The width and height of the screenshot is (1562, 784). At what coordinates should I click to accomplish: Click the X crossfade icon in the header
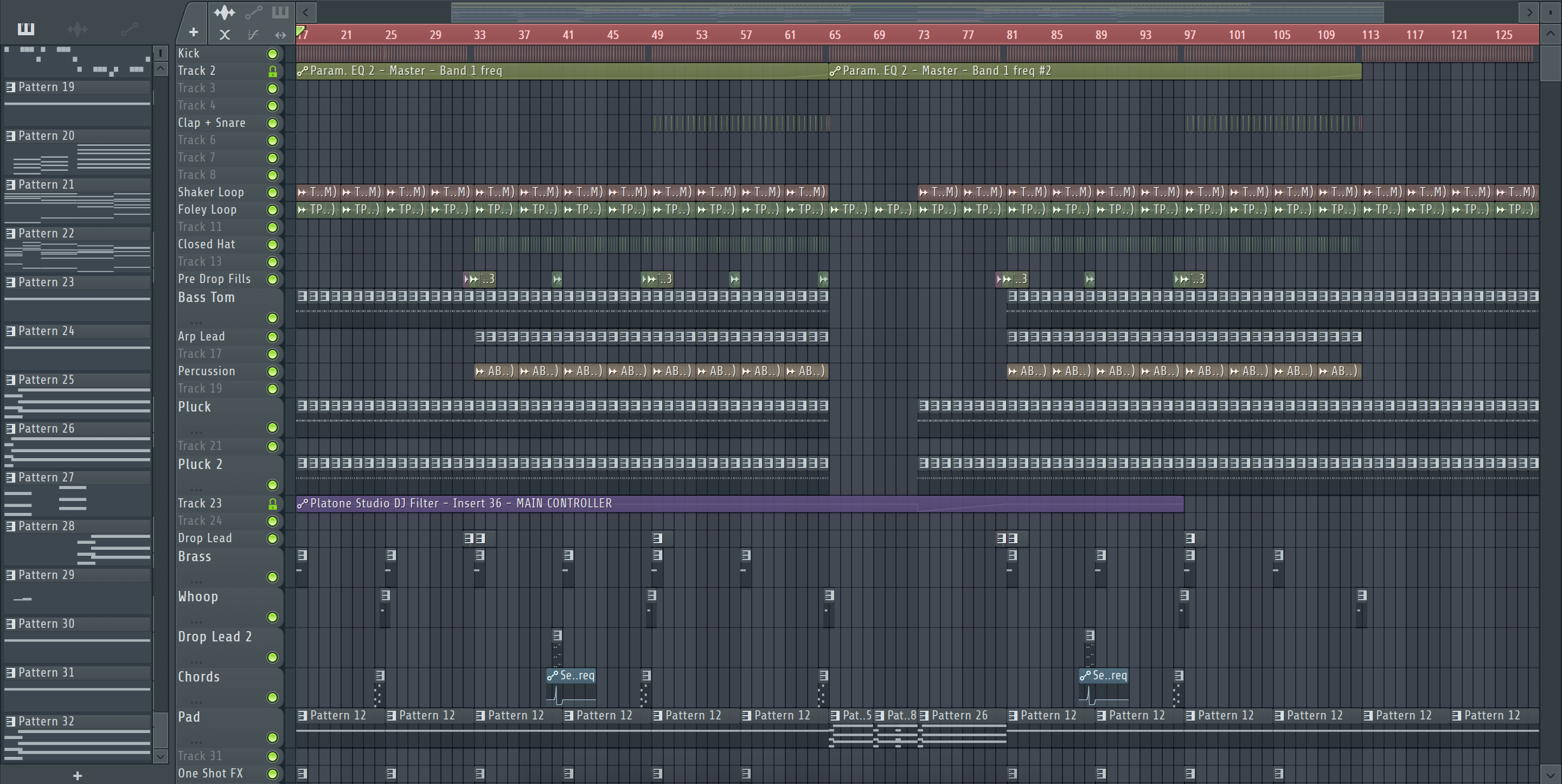tap(225, 35)
